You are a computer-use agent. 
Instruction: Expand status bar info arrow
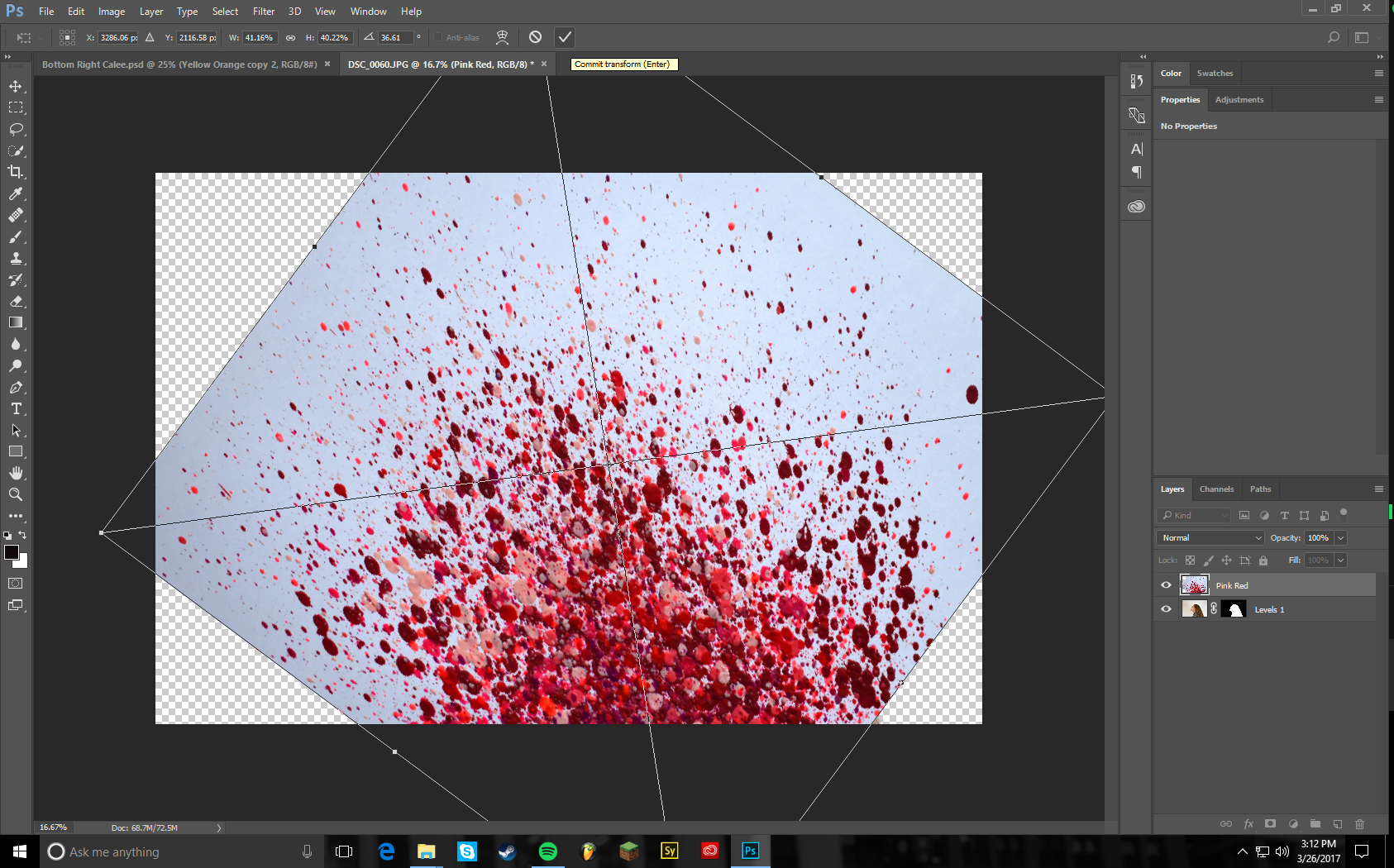click(219, 827)
